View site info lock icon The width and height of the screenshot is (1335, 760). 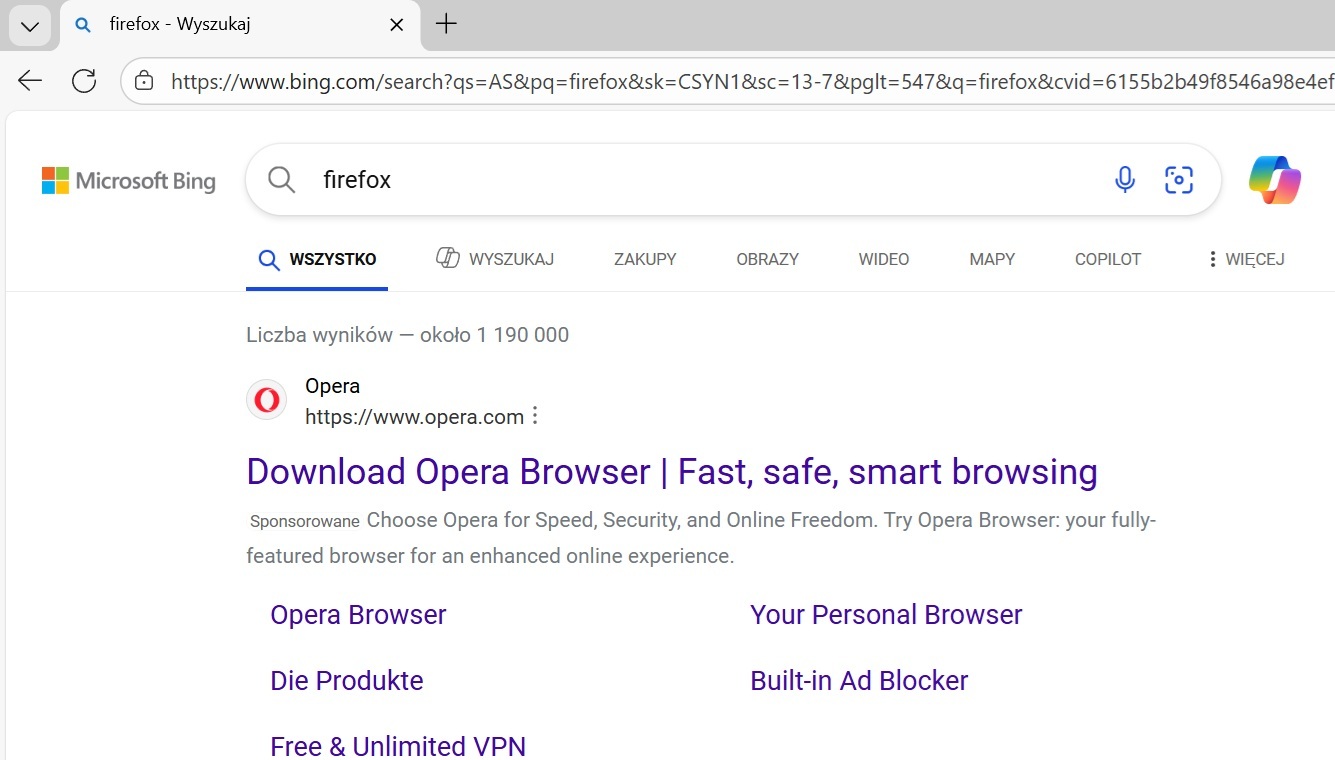pos(145,81)
